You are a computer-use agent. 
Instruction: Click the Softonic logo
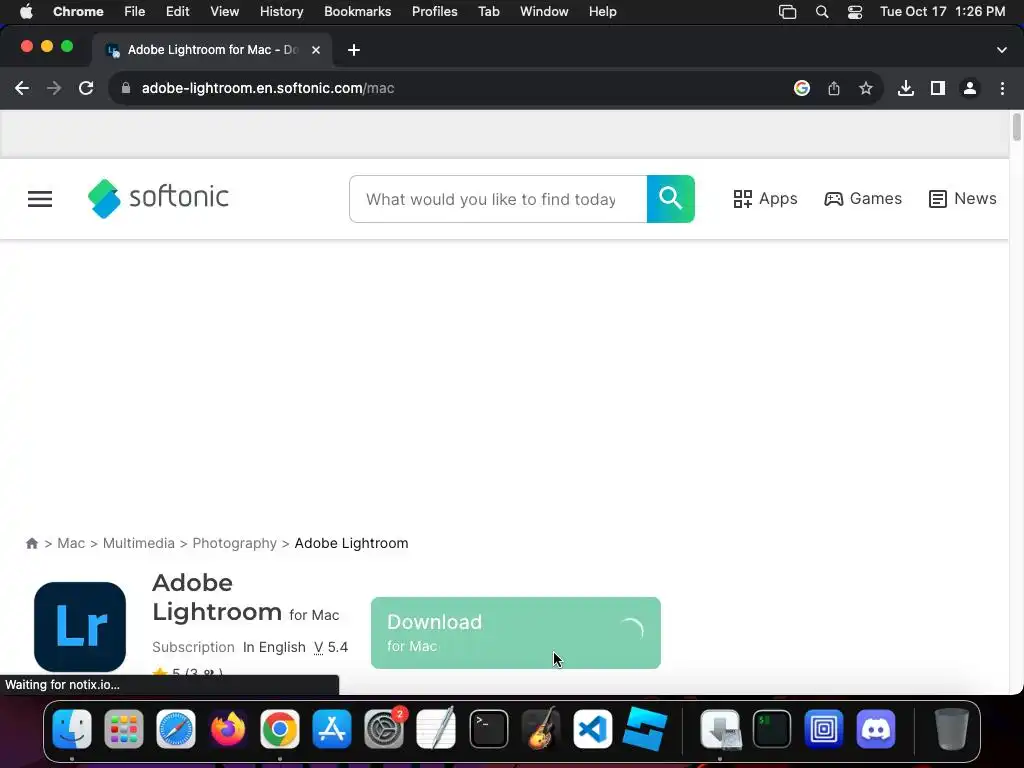click(158, 198)
